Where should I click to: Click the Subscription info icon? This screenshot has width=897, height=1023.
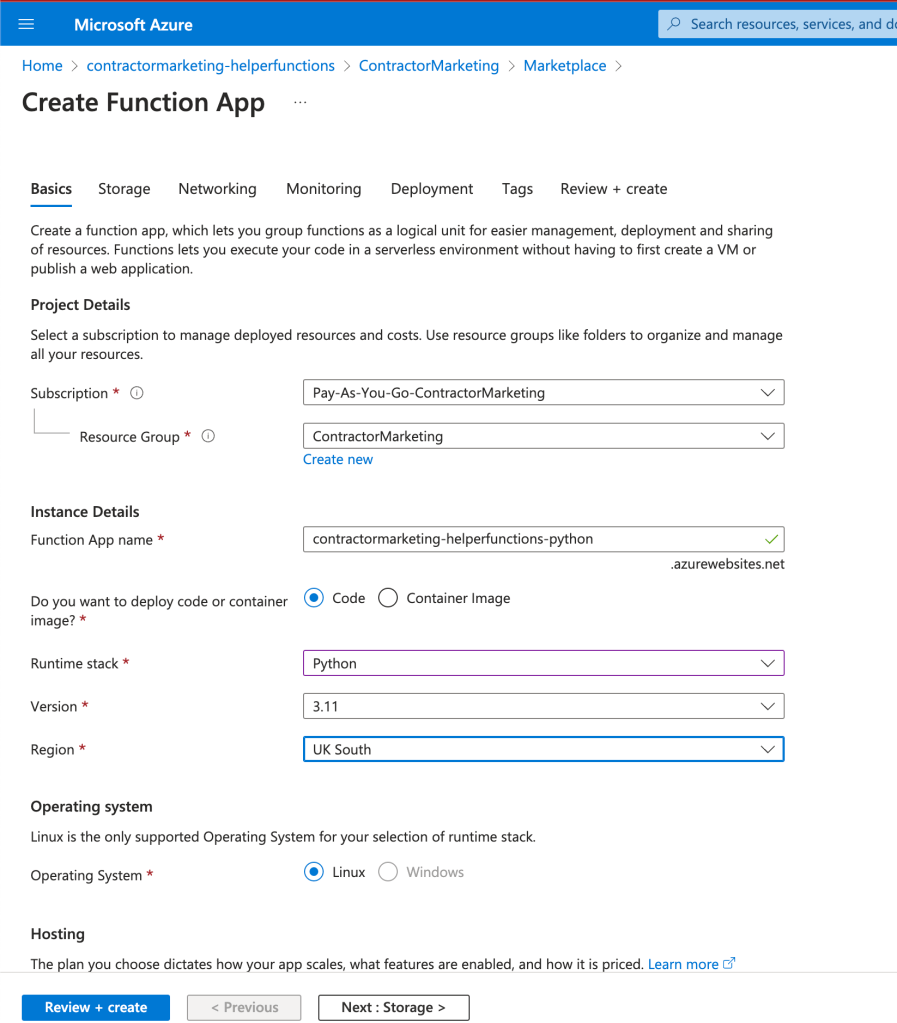click(x=136, y=393)
